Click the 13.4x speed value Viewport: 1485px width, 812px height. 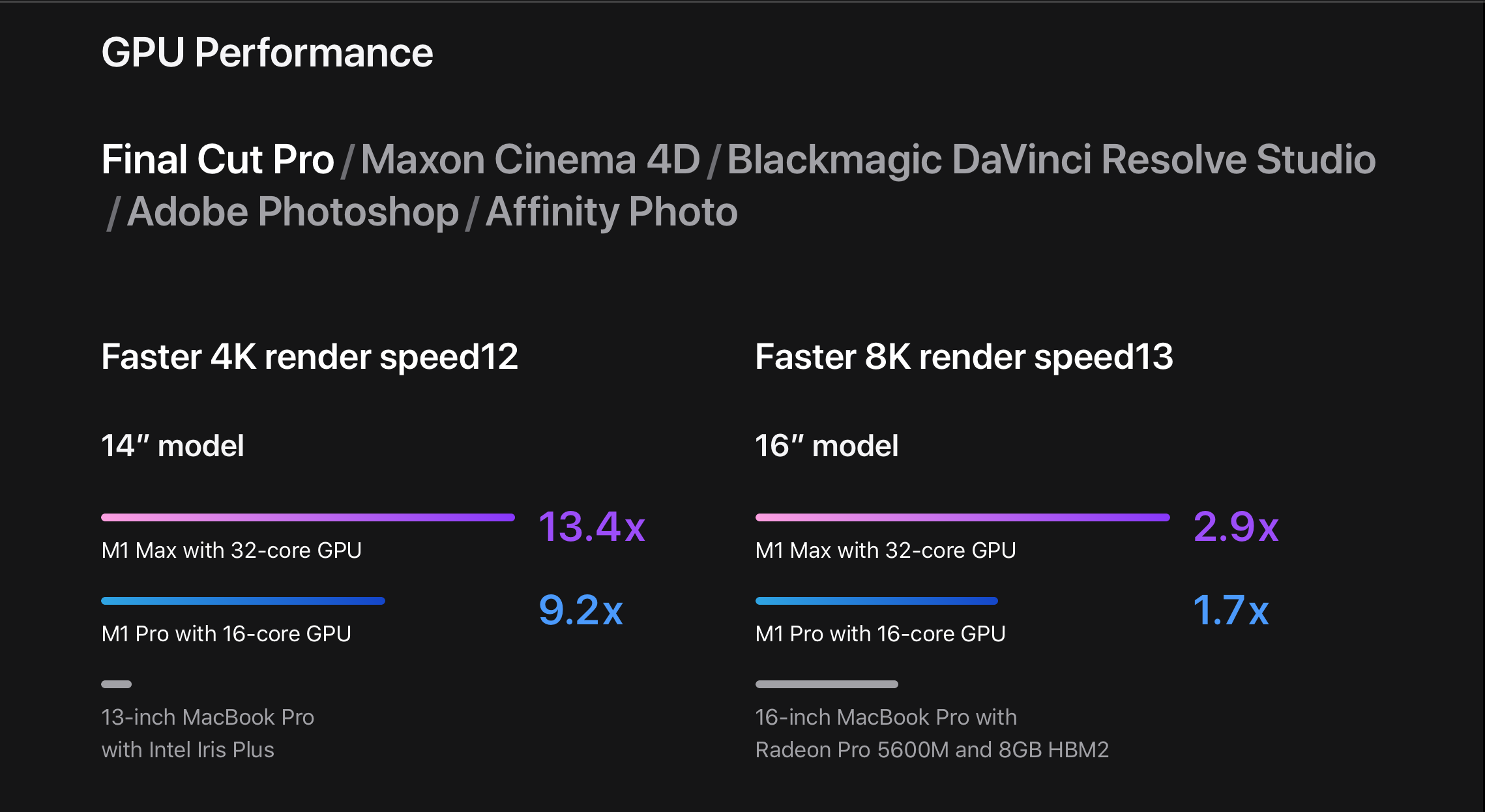pos(592,527)
